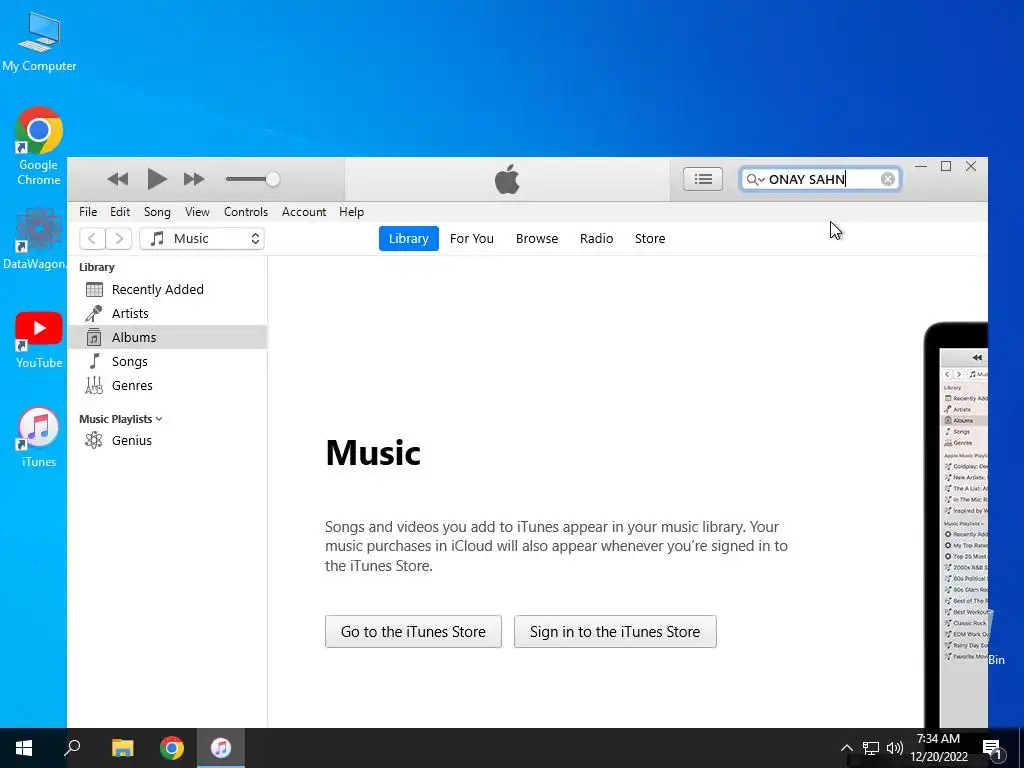The width and height of the screenshot is (1024, 768).
Task: Open File Explorer from the taskbar
Action: (x=122, y=748)
